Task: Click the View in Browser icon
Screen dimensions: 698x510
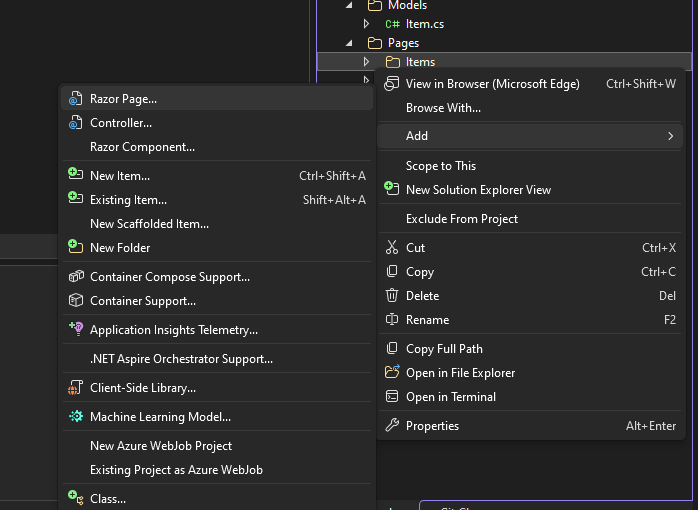Action: pos(392,84)
